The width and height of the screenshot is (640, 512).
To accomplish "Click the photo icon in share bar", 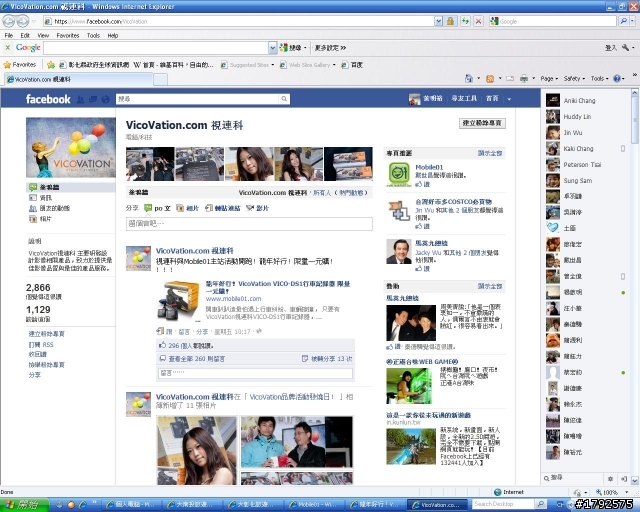I will (180, 208).
